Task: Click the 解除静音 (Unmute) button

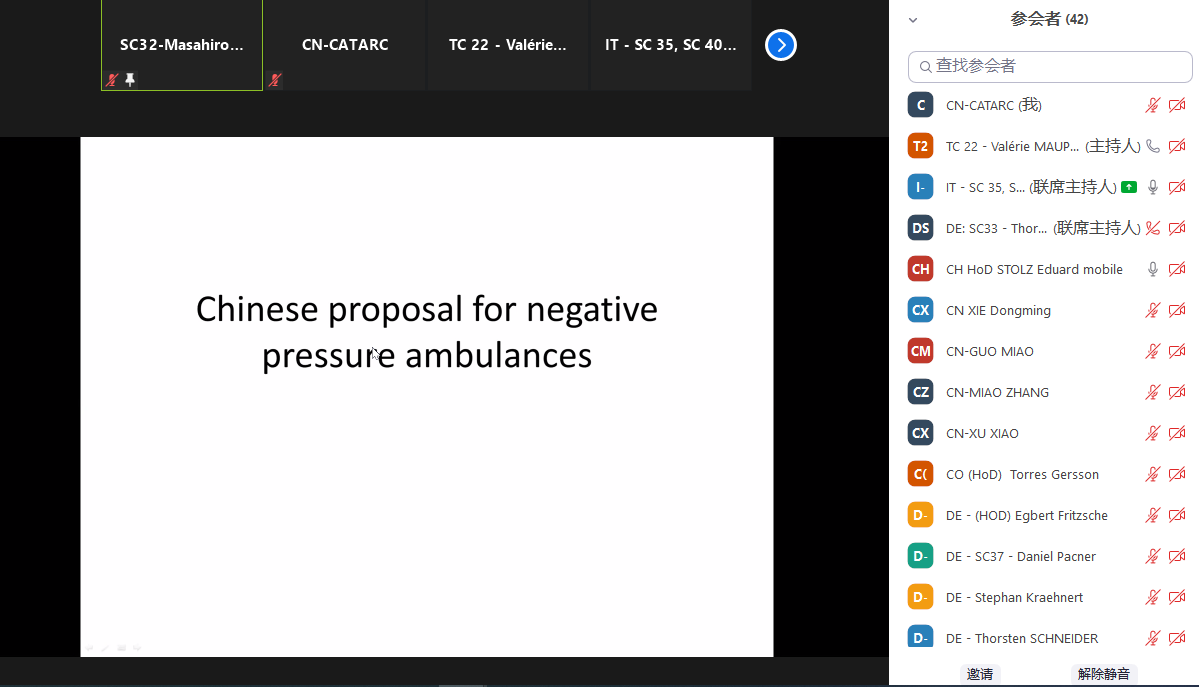Action: tap(1103, 674)
